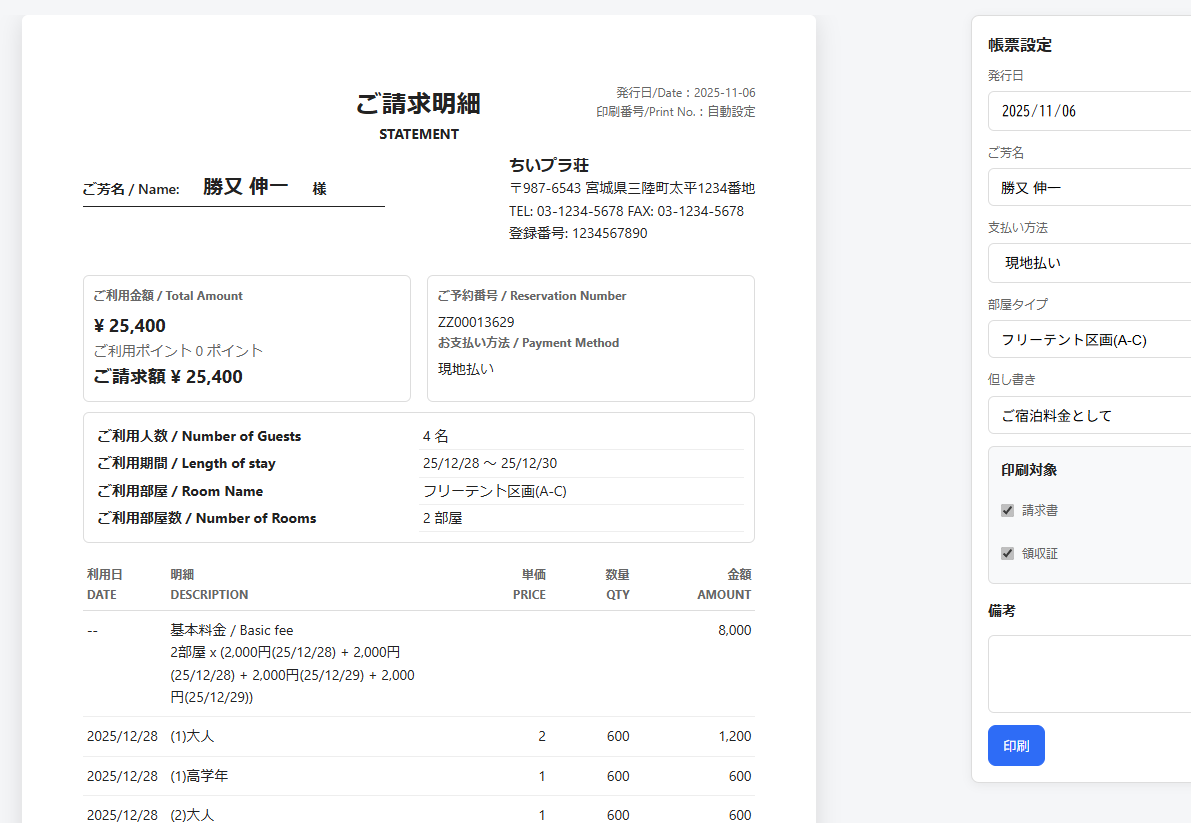Click the basic fee amount 8,000
Image resolution: width=1191 pixels, height=823 pixels.
735,630
